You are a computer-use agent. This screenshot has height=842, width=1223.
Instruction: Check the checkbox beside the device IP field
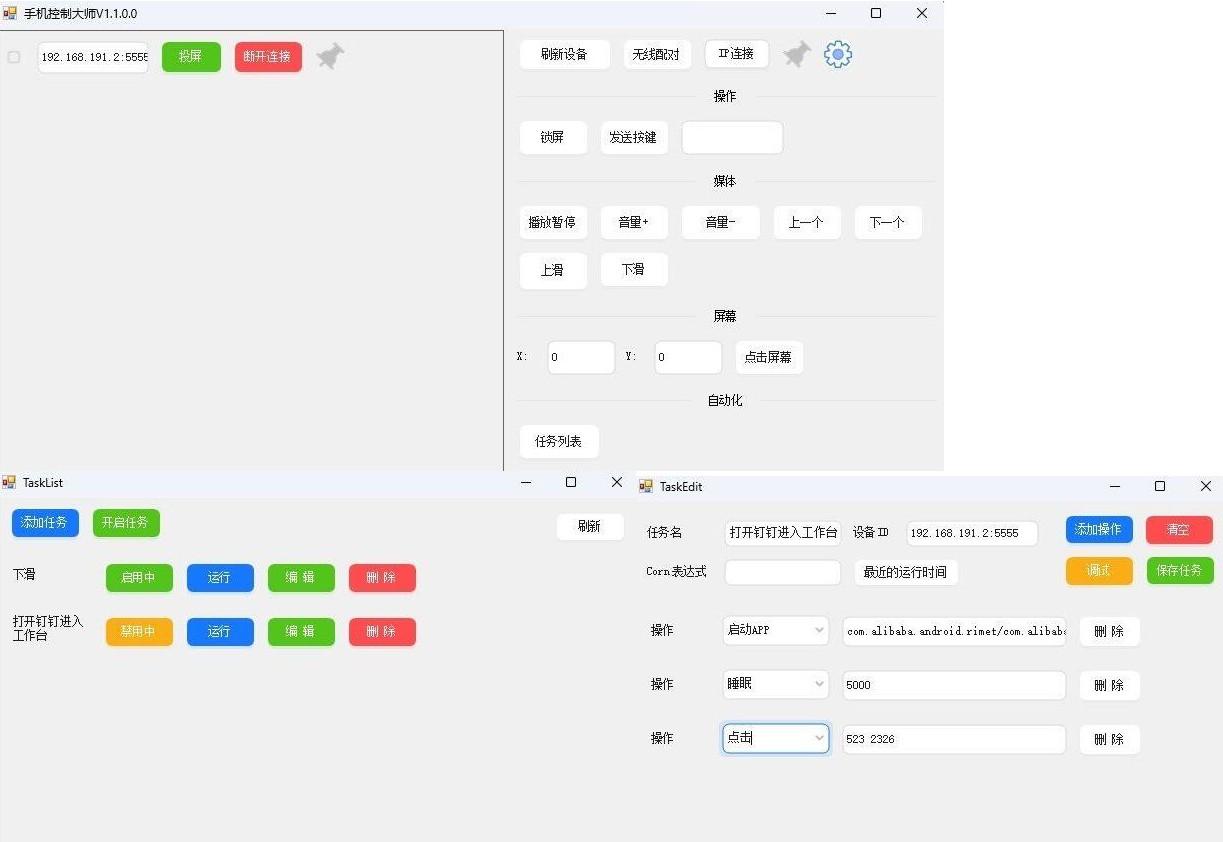pyautogui.click(x=14, y=57)
